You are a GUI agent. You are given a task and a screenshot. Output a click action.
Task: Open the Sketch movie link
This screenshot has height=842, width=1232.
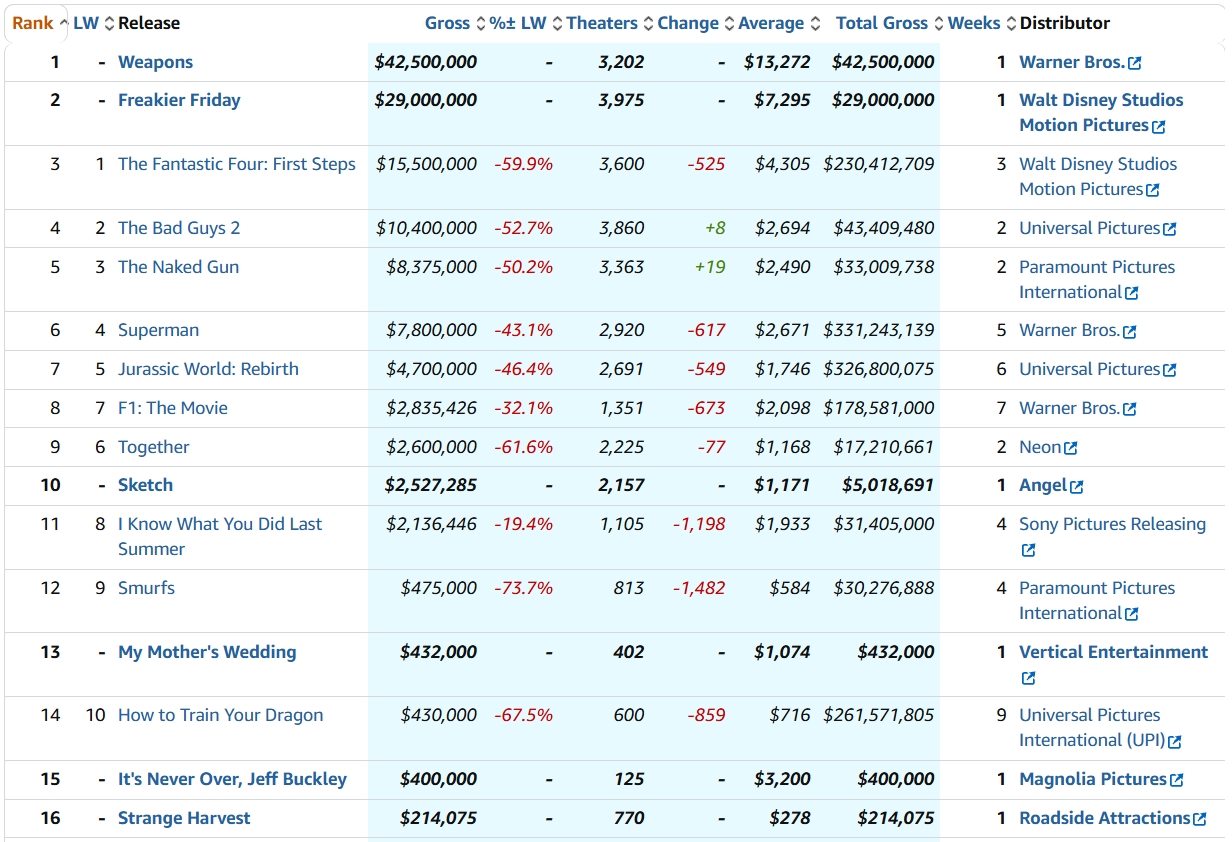[x=145, y=485]
